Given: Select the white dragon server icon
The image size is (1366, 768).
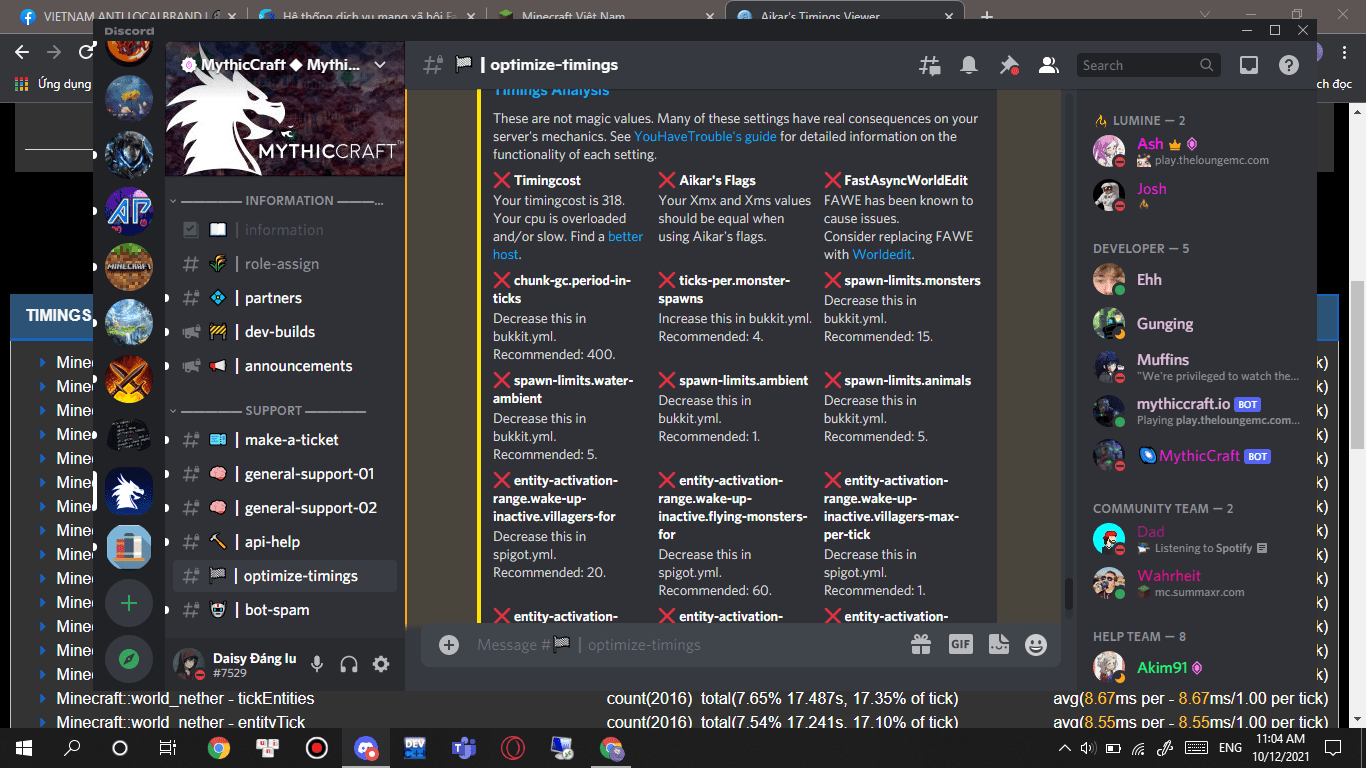Looking at the screenshot, I should (x=129, y=491).
